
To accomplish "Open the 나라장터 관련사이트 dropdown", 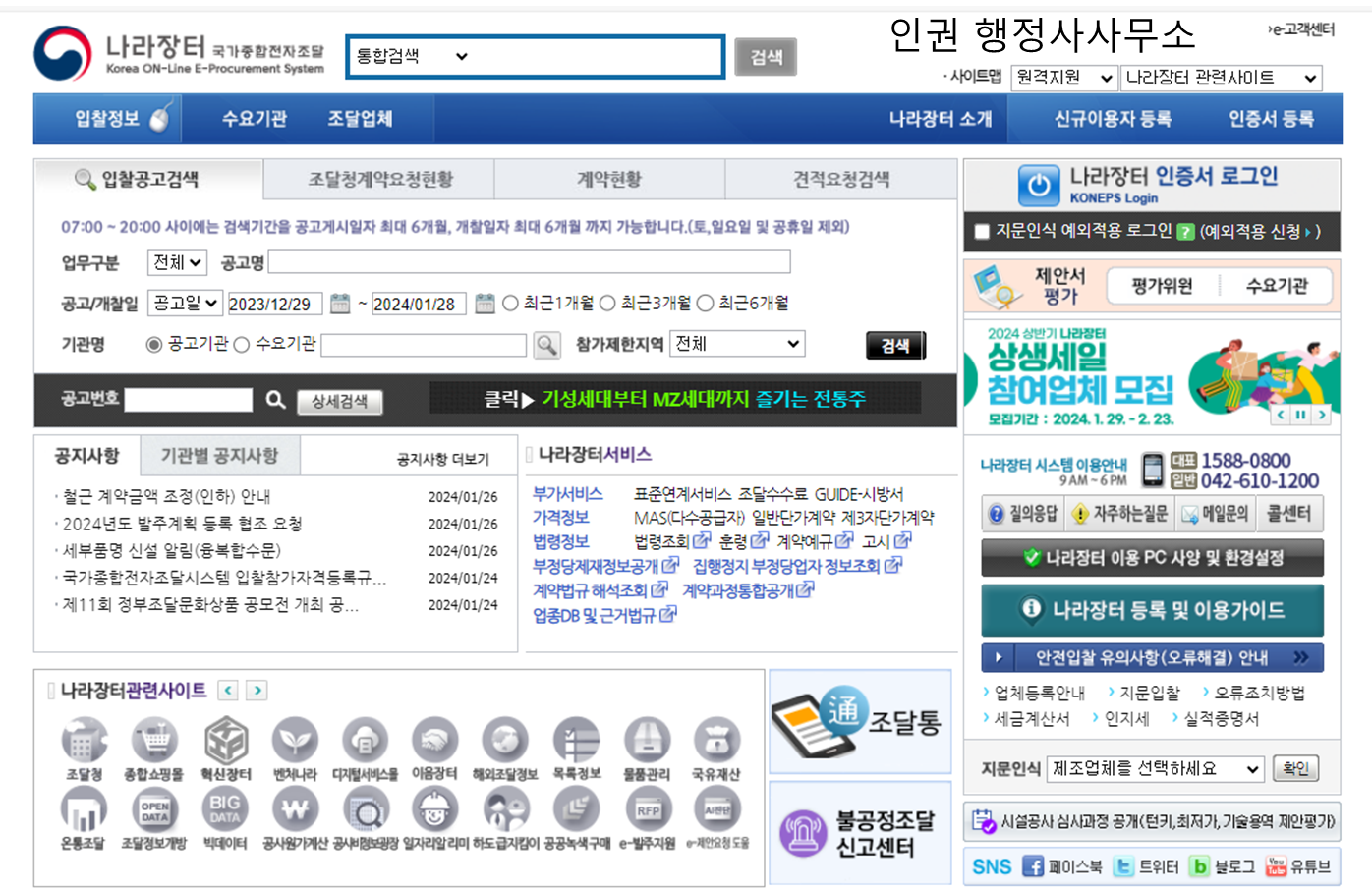I will pos(1222,78).
